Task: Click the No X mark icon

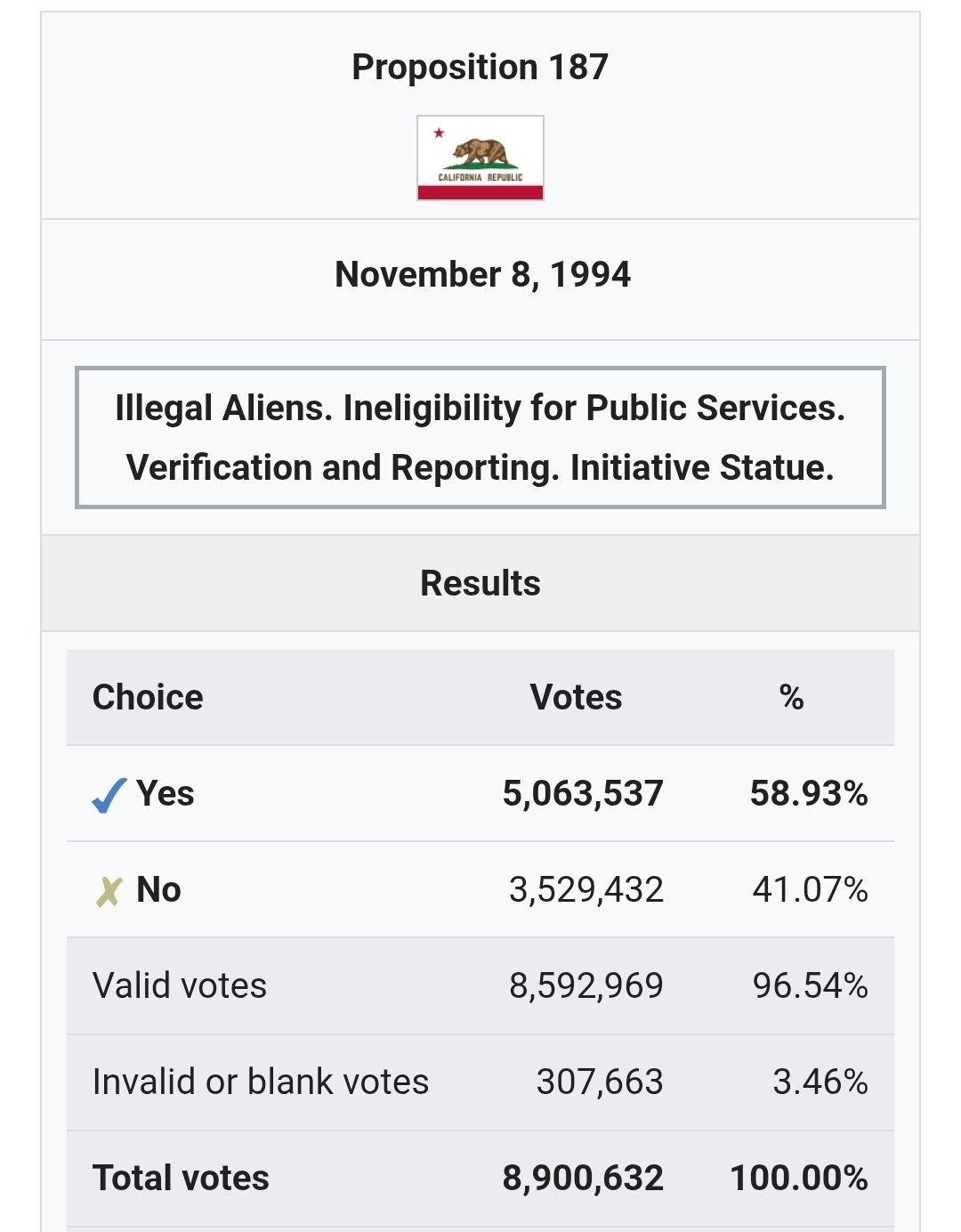Action: [109, 891]
